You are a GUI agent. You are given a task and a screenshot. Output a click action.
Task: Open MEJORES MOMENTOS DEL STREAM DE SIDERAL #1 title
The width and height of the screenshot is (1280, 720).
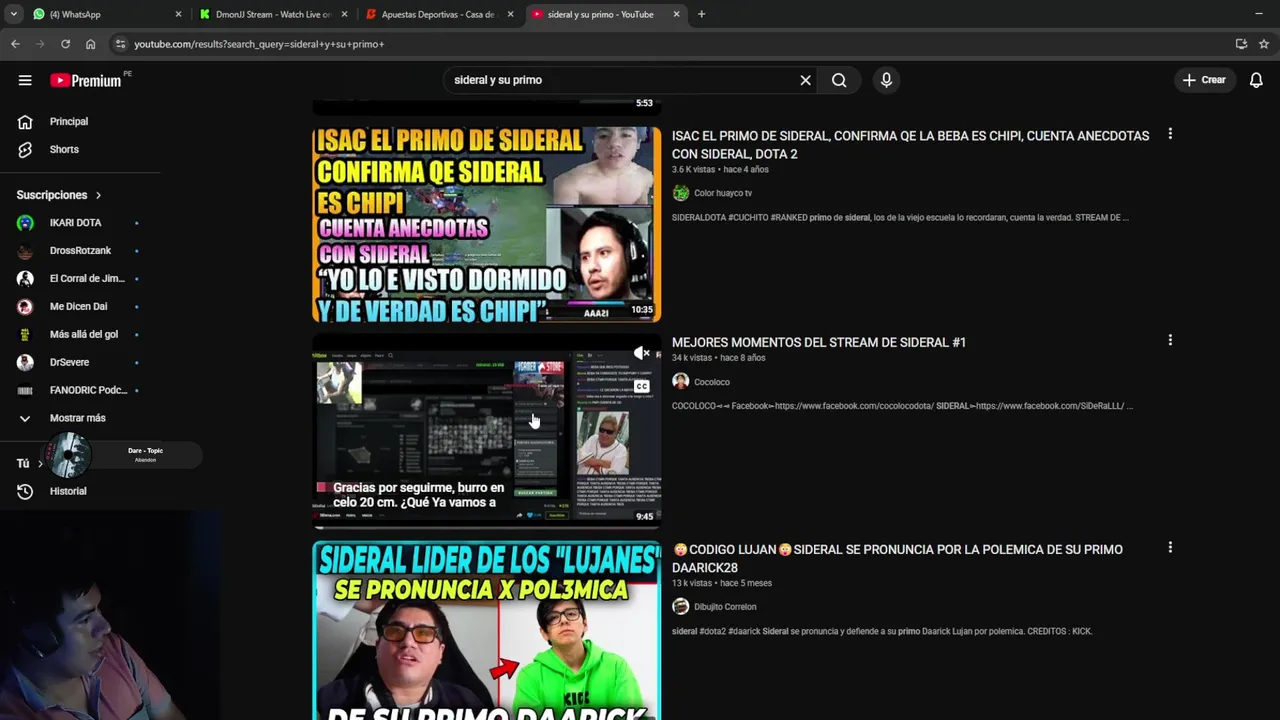tap(819, 342)
